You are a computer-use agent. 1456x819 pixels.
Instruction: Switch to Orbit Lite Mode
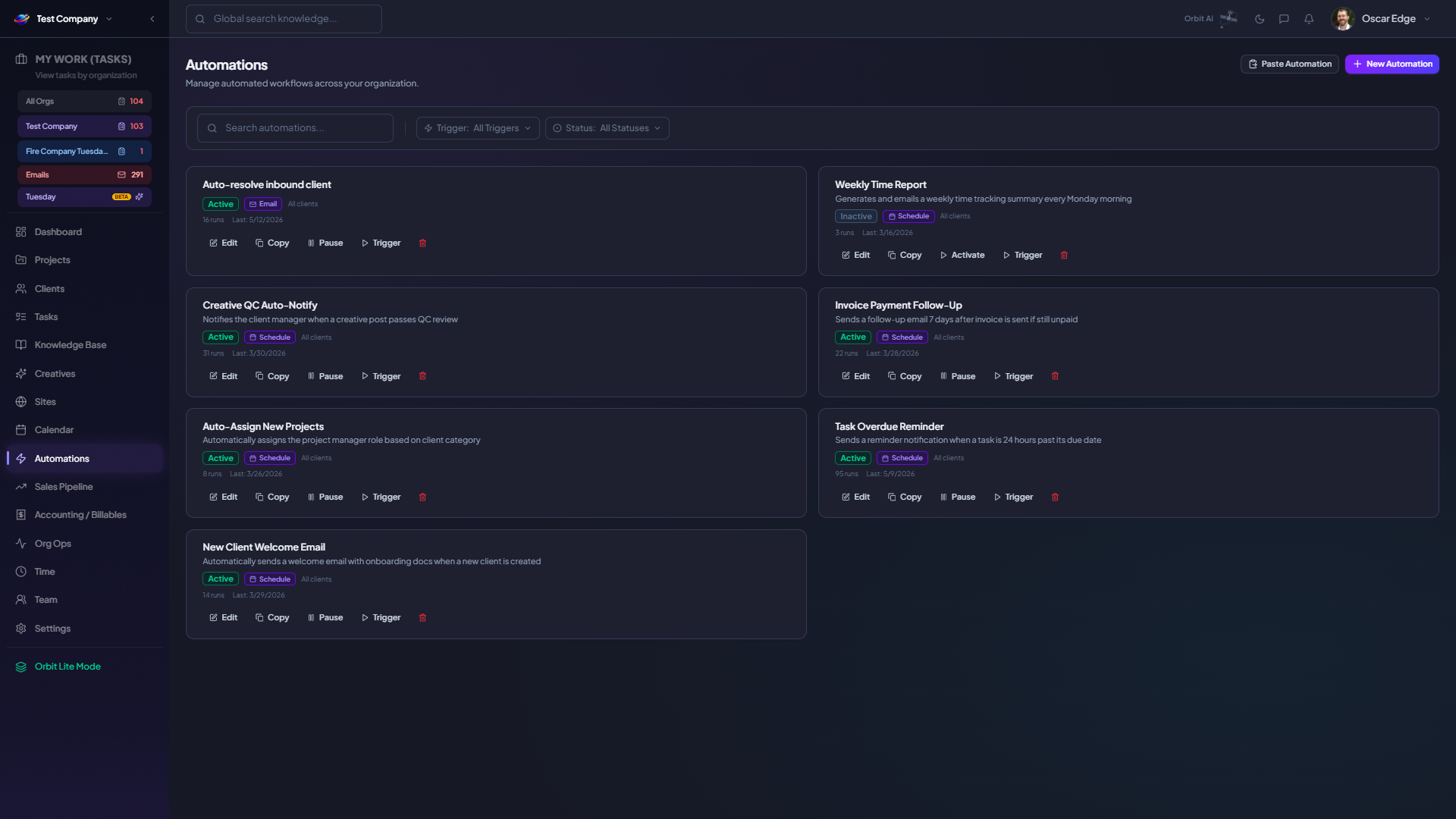[x=84, y=667]
